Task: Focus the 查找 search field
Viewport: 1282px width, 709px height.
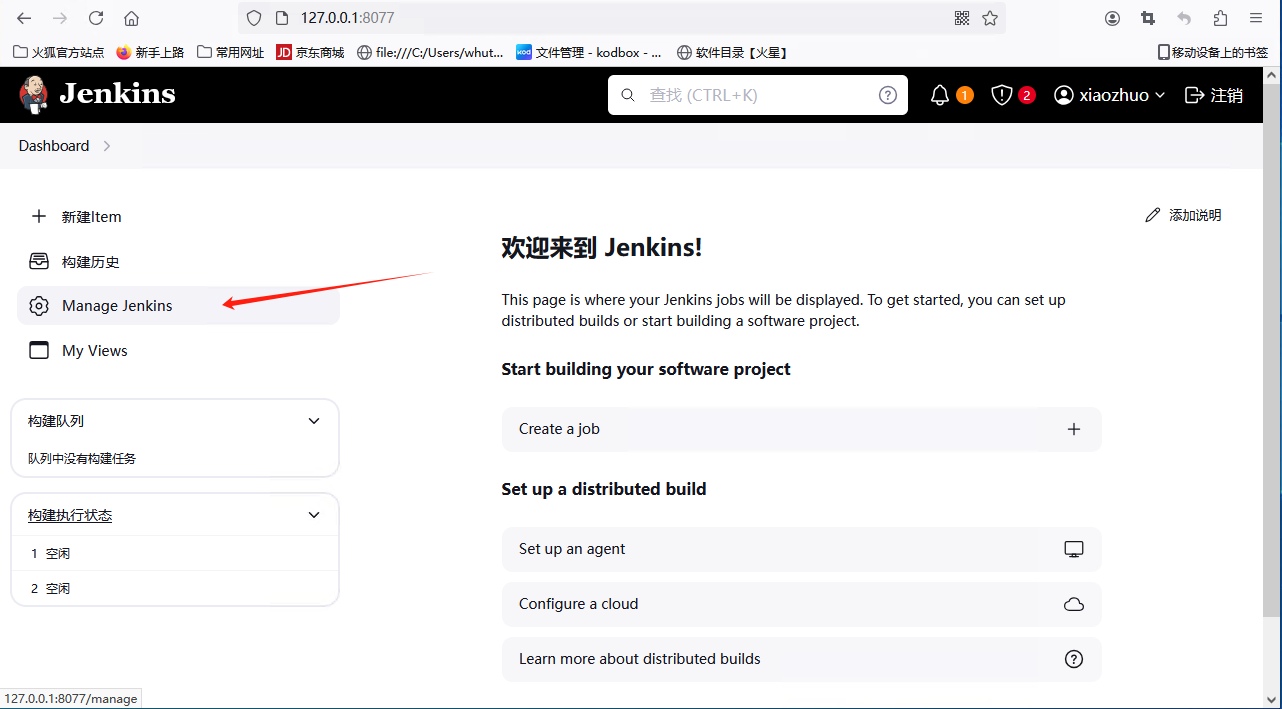Action: (758, 95)
